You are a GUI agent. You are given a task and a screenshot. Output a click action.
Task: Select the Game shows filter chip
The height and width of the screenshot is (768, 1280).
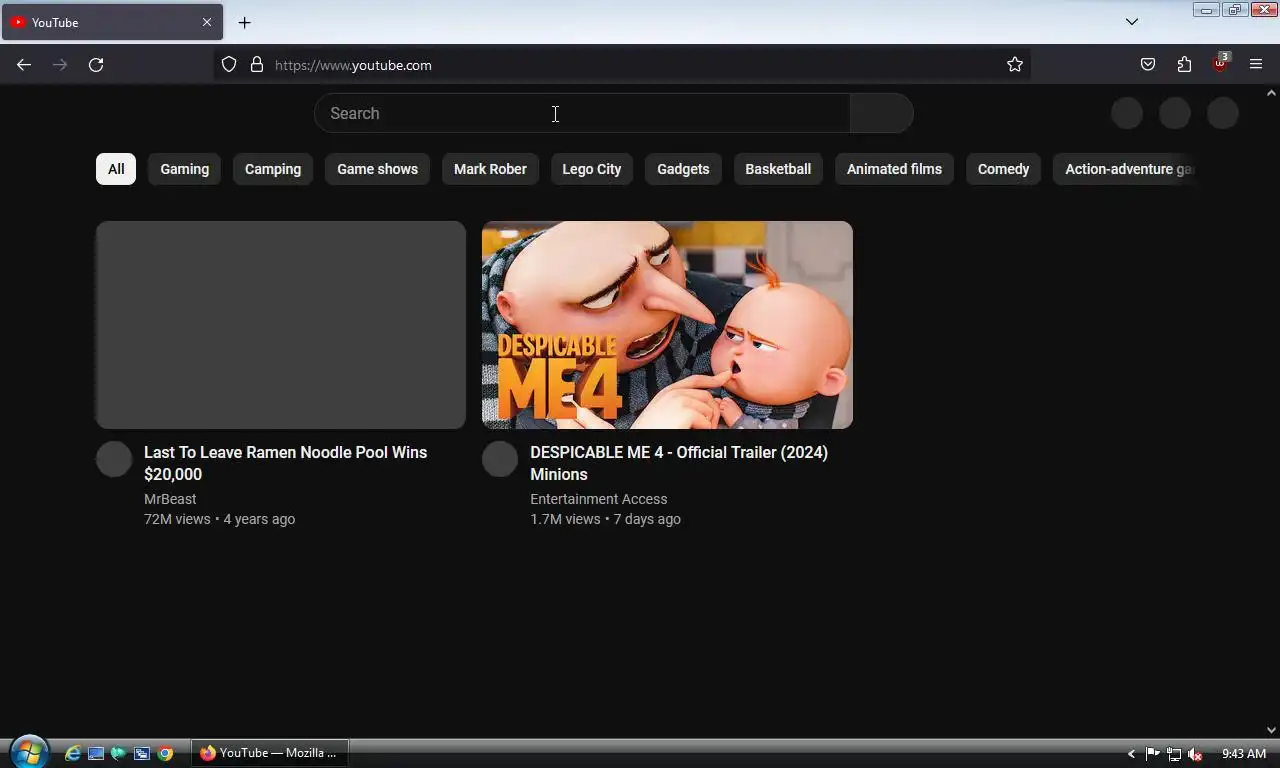click(377, 169)
